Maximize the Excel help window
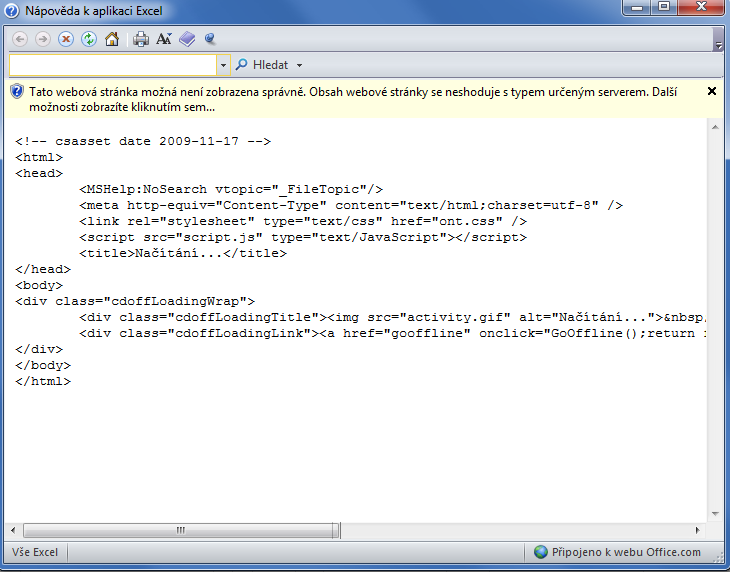The height and width of the screenshot is (572, 730). pyautogui.click(x=664, y=8)
